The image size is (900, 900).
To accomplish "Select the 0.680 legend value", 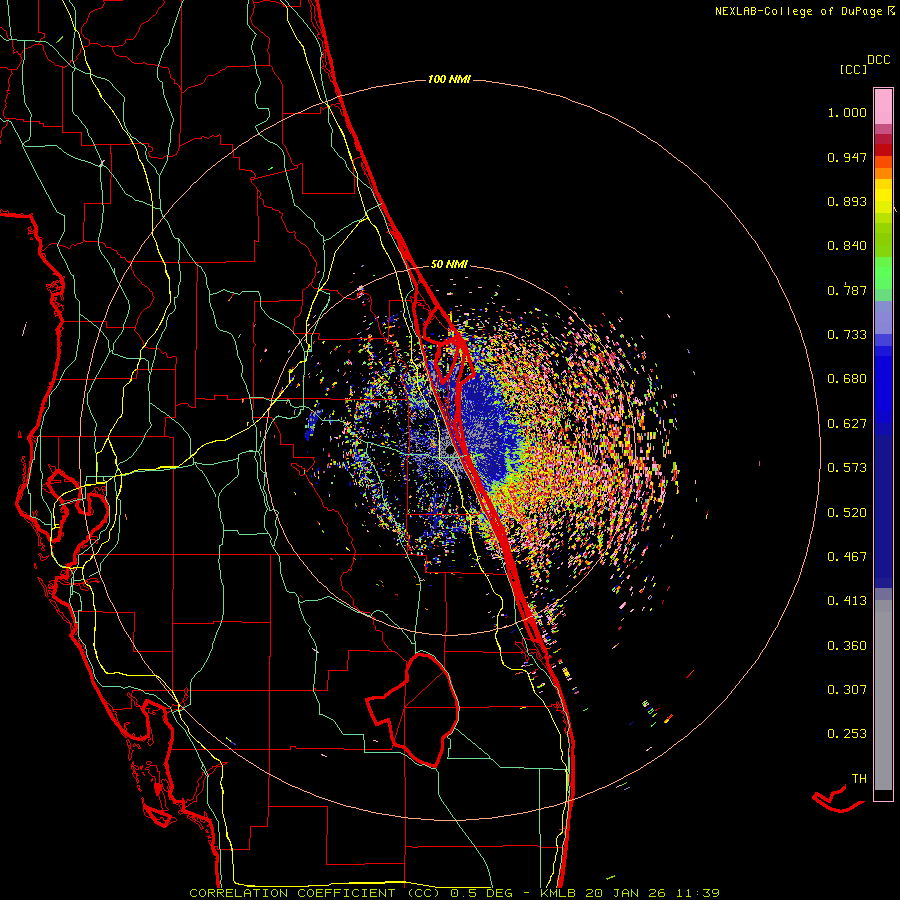I will coord(847,379).
